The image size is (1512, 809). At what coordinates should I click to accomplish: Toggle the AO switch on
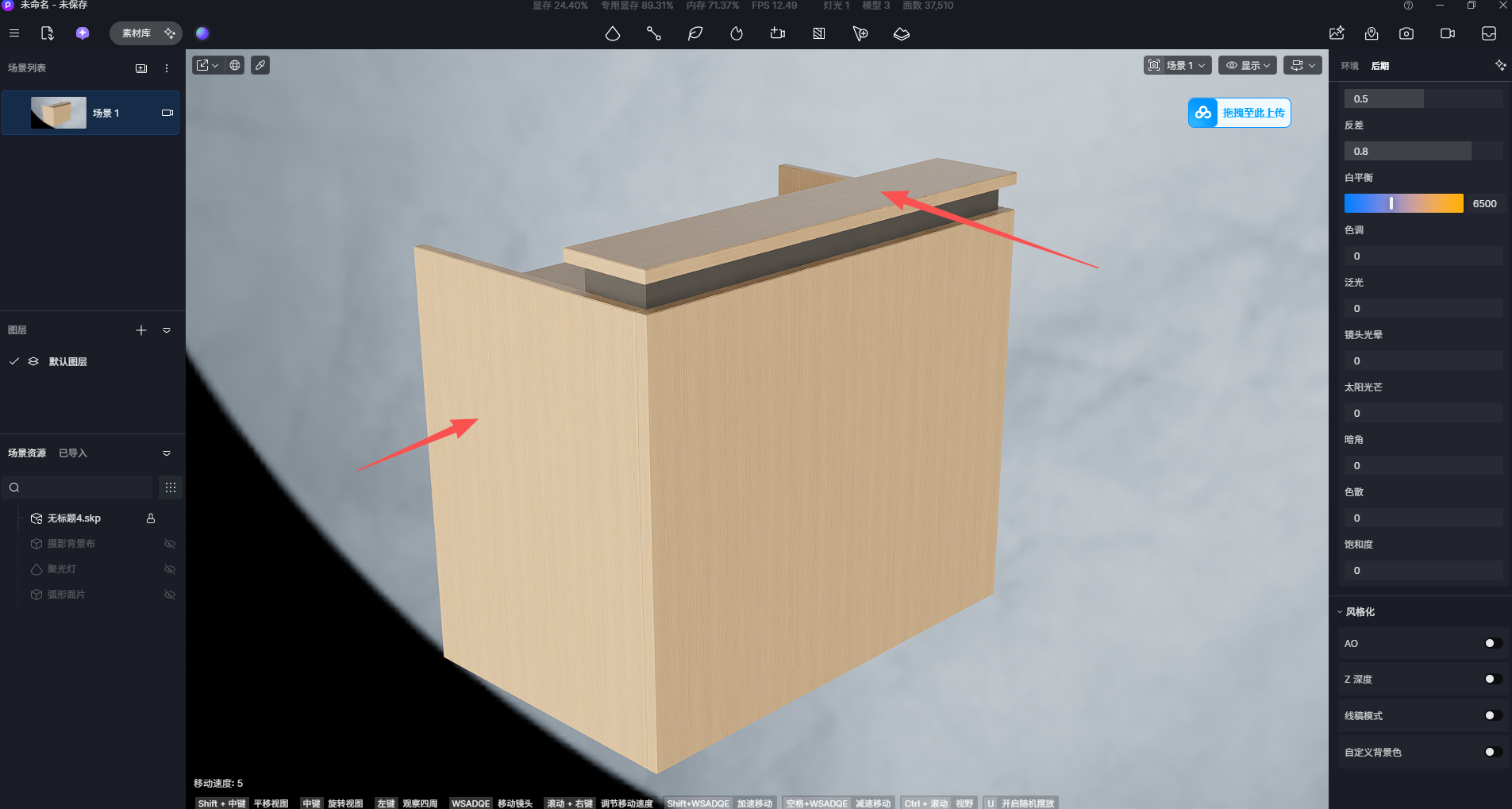coord(1492,643)
